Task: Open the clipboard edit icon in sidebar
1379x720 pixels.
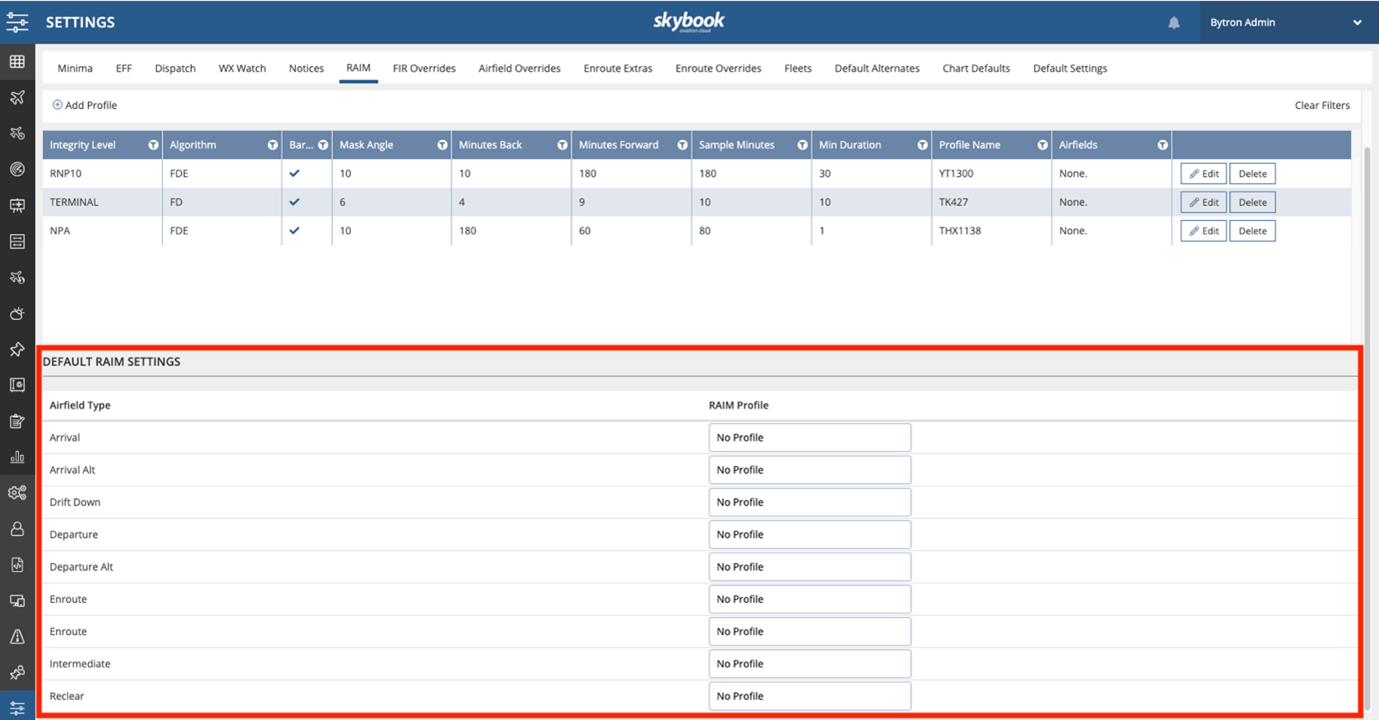Action: pyautogui.click(x=17, y=421)
